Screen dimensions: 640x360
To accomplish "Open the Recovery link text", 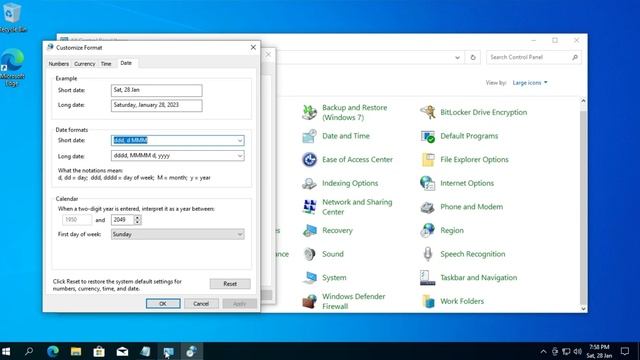I will pyautogui.click(x=337, y=231).
